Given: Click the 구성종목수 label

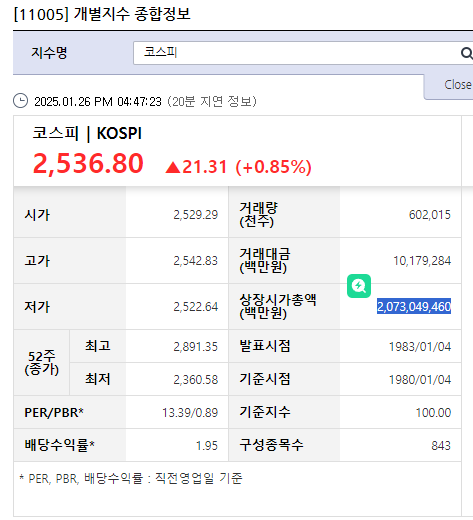Looking at the screenshot, I should coord(271,445).
